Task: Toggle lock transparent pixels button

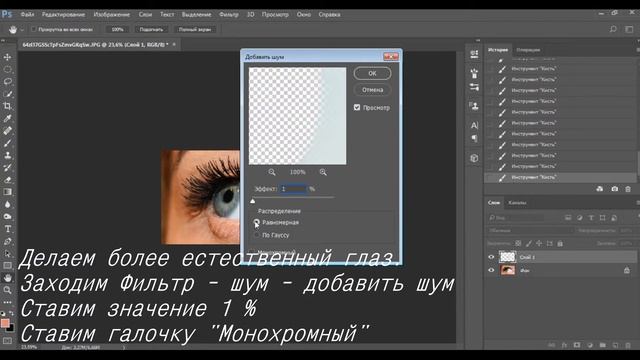Action: point(518,244)
